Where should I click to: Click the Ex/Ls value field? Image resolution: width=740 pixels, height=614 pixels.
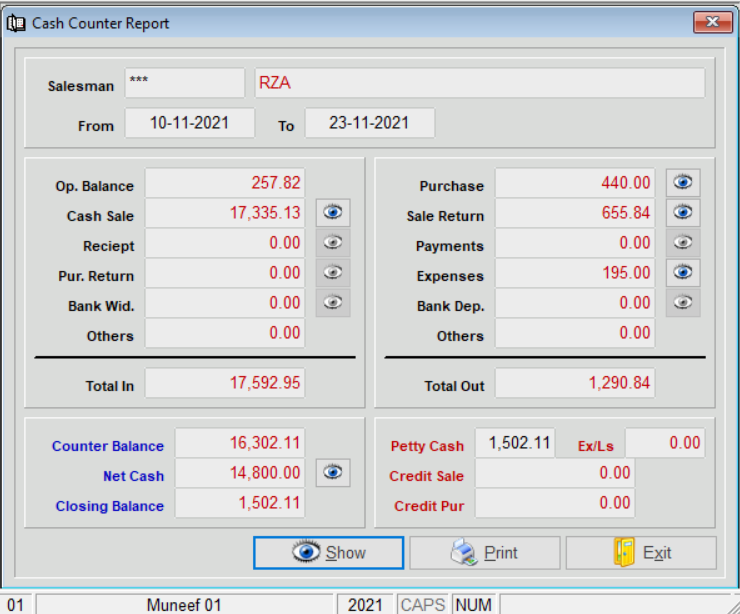pos(665,443)
